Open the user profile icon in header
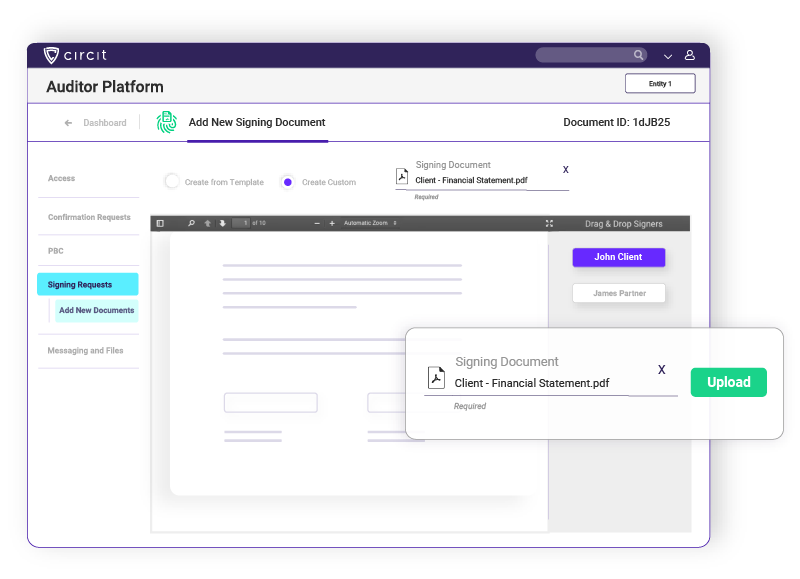The image size is (800, 579). tap(690, 55)
